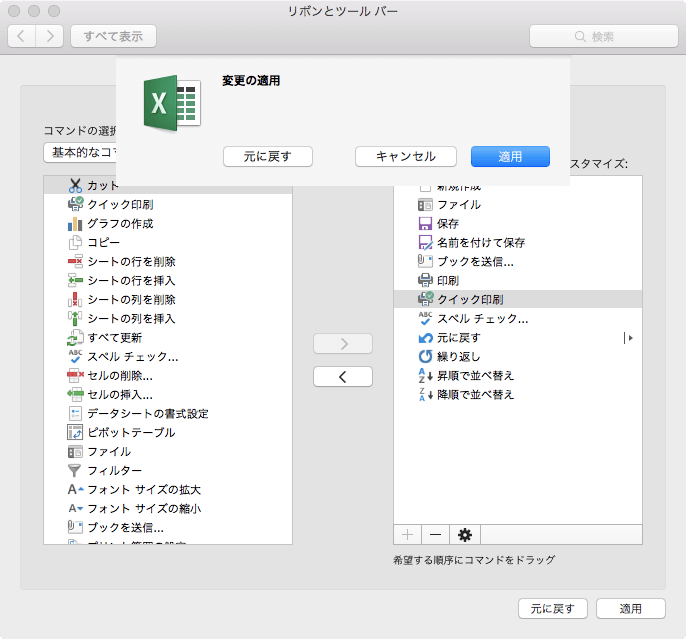Click the コピー icon in the command list
Screen dimensions: 686x639
(x=75, y=242)
